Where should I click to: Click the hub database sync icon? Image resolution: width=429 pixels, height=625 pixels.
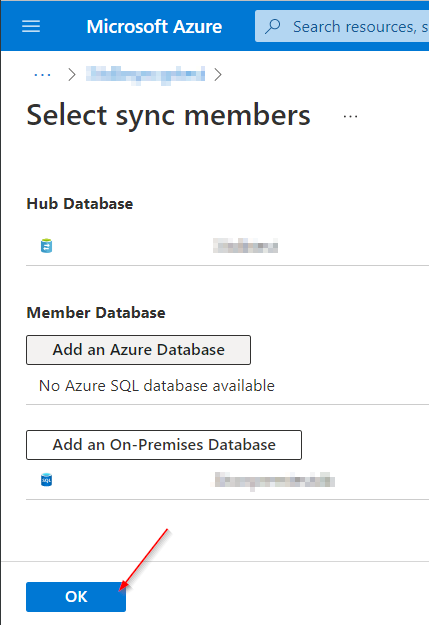click(x=46, y=246)
